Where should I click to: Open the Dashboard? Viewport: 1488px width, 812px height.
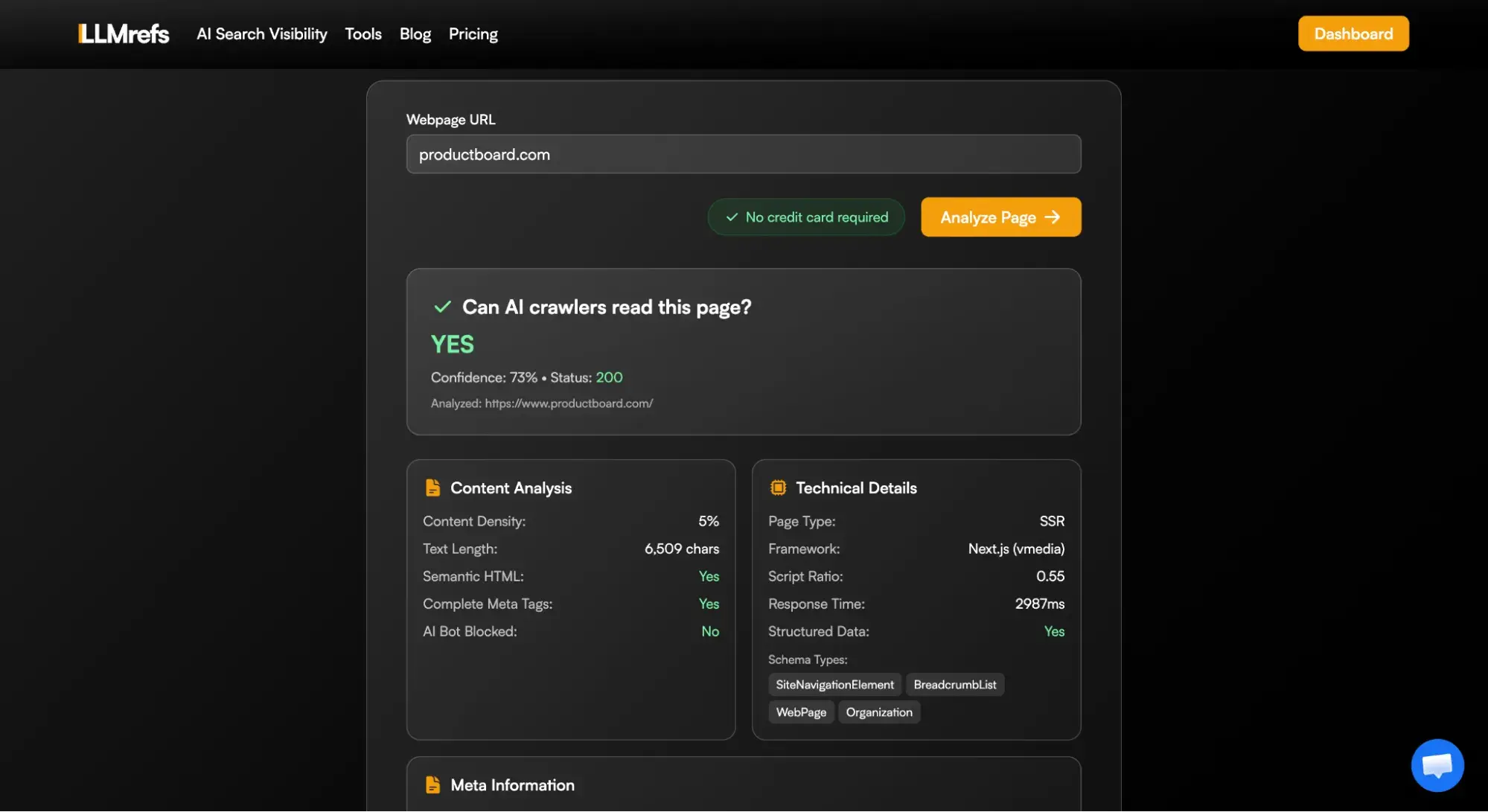click(x=1353, y=33)
